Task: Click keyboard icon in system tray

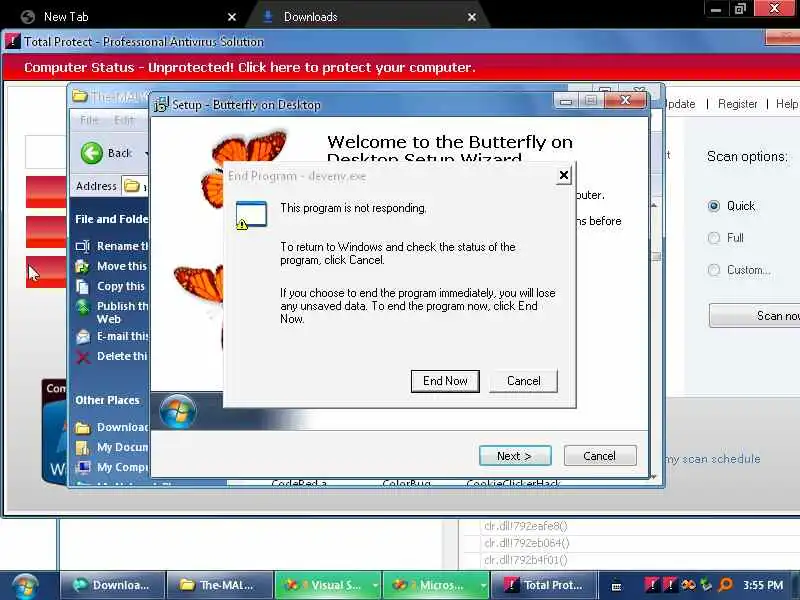Action: (616, 586)
